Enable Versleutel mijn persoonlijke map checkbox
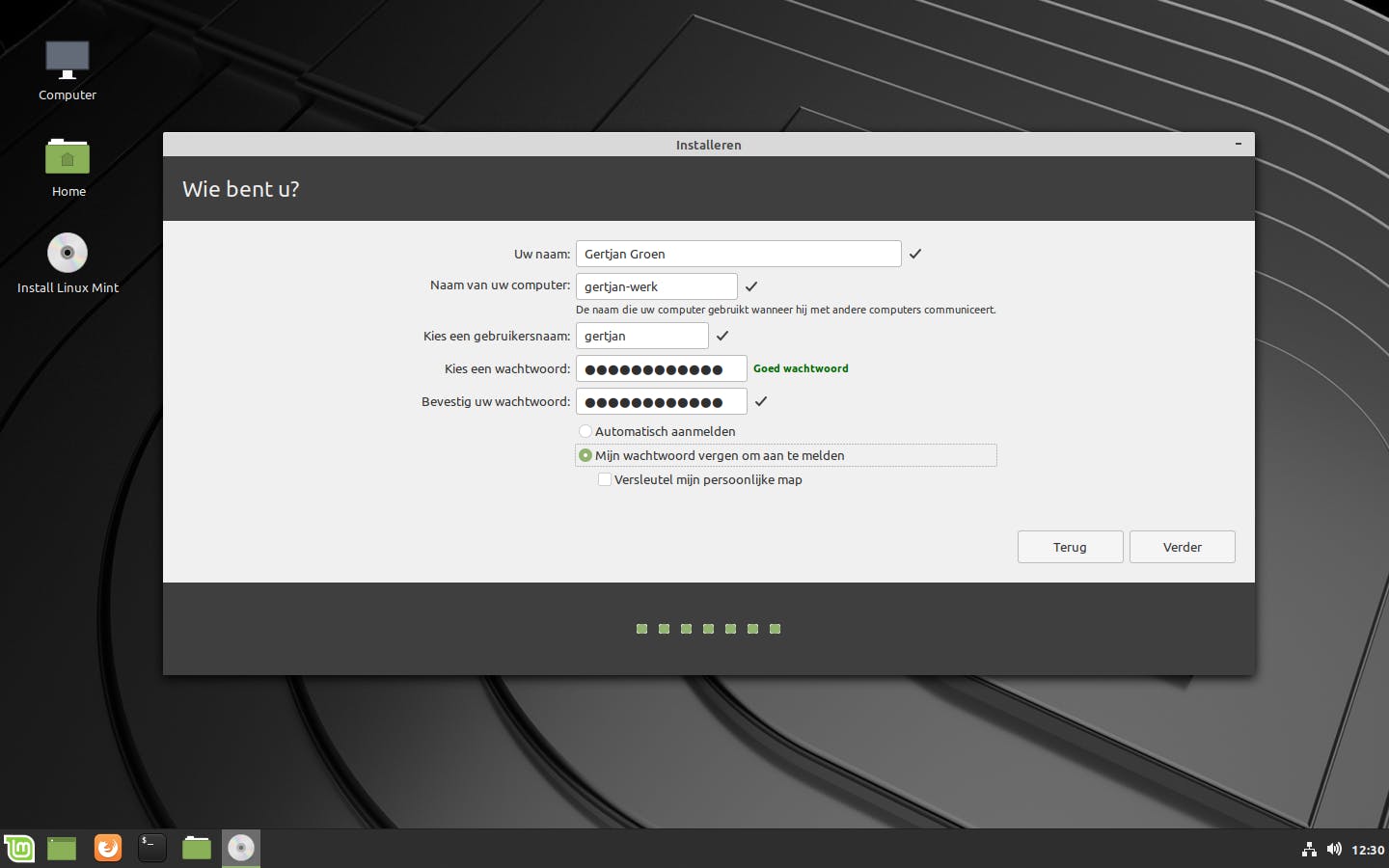 605,479
